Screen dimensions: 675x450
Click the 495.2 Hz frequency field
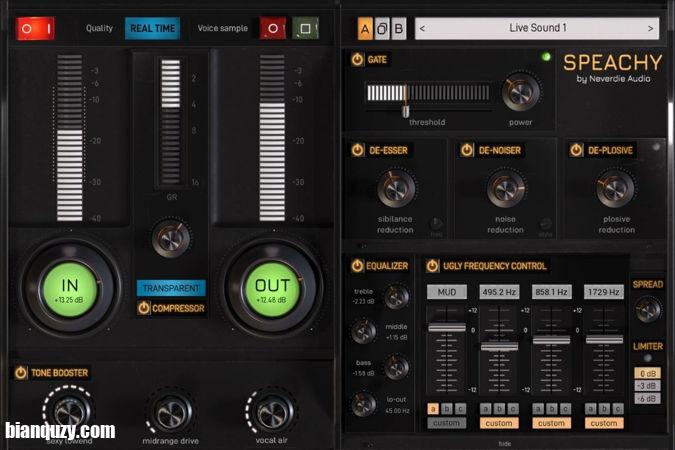(499, 292)
